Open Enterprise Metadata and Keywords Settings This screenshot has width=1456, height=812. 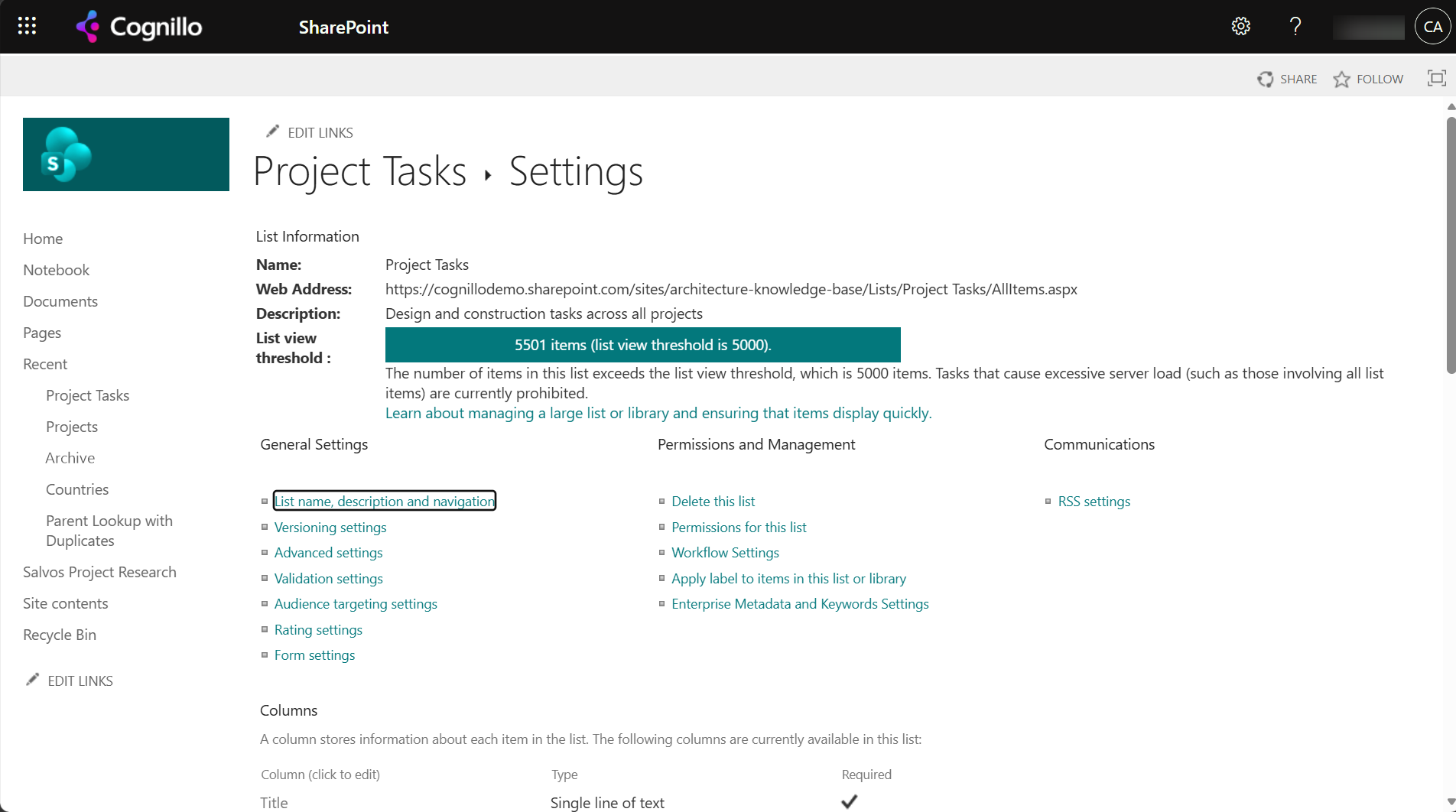coord(801,603)
